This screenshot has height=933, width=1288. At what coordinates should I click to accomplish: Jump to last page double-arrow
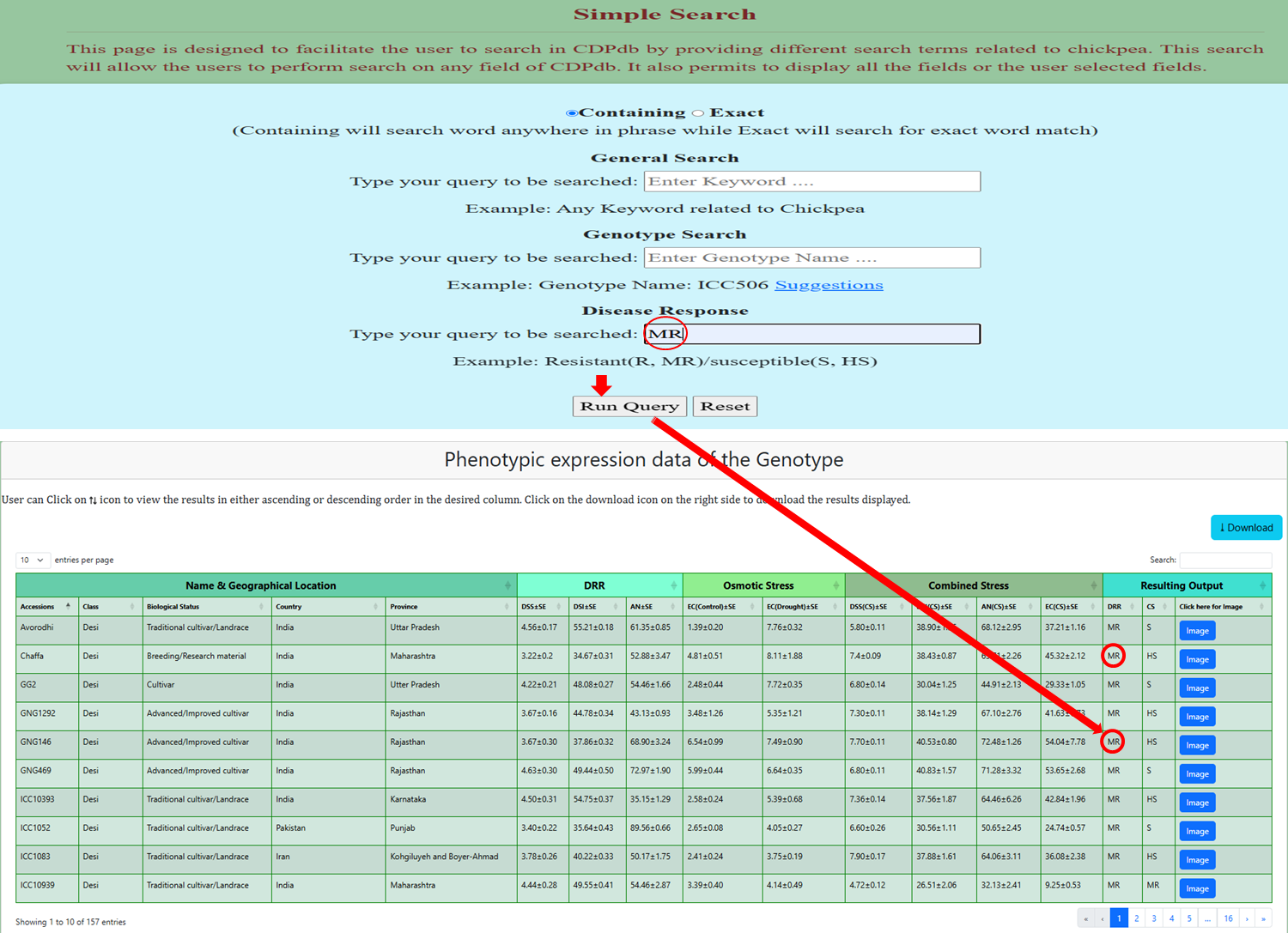[1263, 918]
